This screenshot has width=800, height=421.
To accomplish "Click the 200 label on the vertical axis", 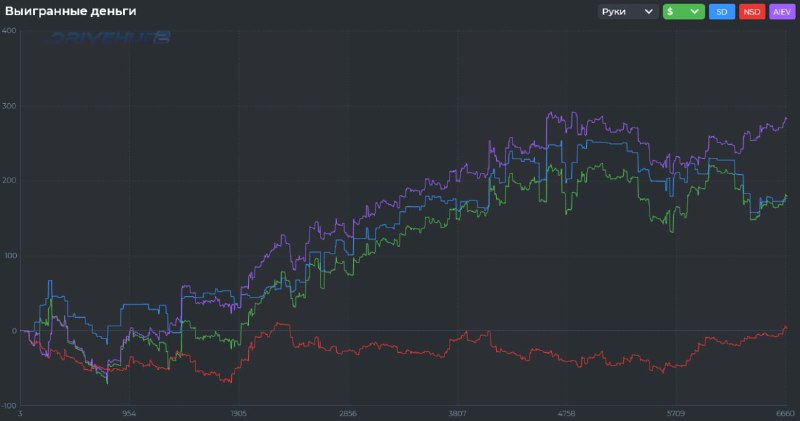I will (x=9, y=180).
